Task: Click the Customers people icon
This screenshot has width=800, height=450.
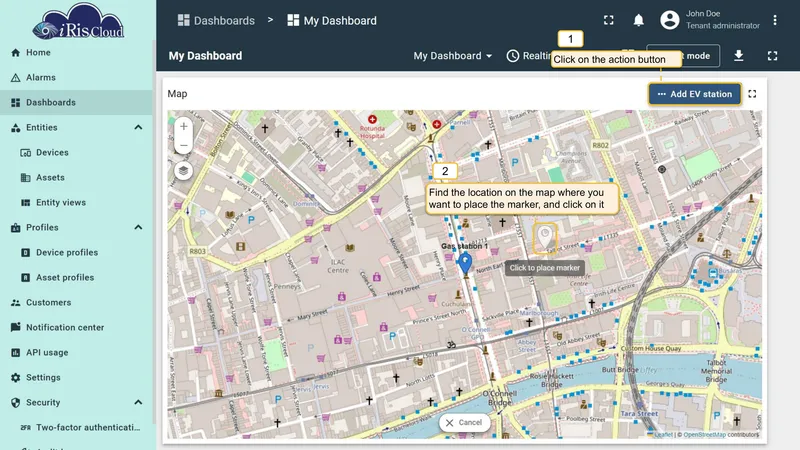Action: coord(16,303)
